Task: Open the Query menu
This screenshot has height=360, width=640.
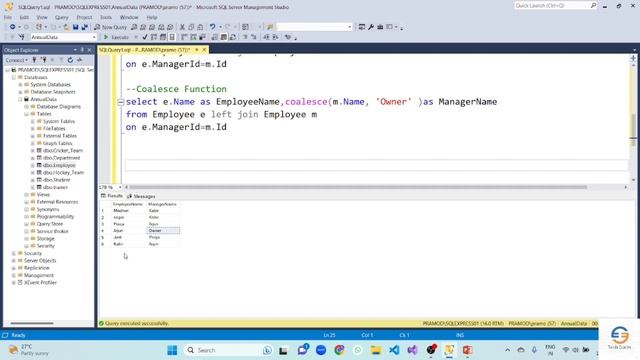Action: (62, 17)
